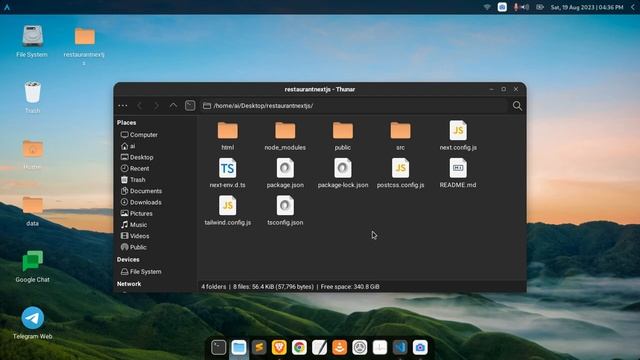Click the Wi-Fi icon in the top panel
This screenshot has height=360, width=640.
point(487,7)
